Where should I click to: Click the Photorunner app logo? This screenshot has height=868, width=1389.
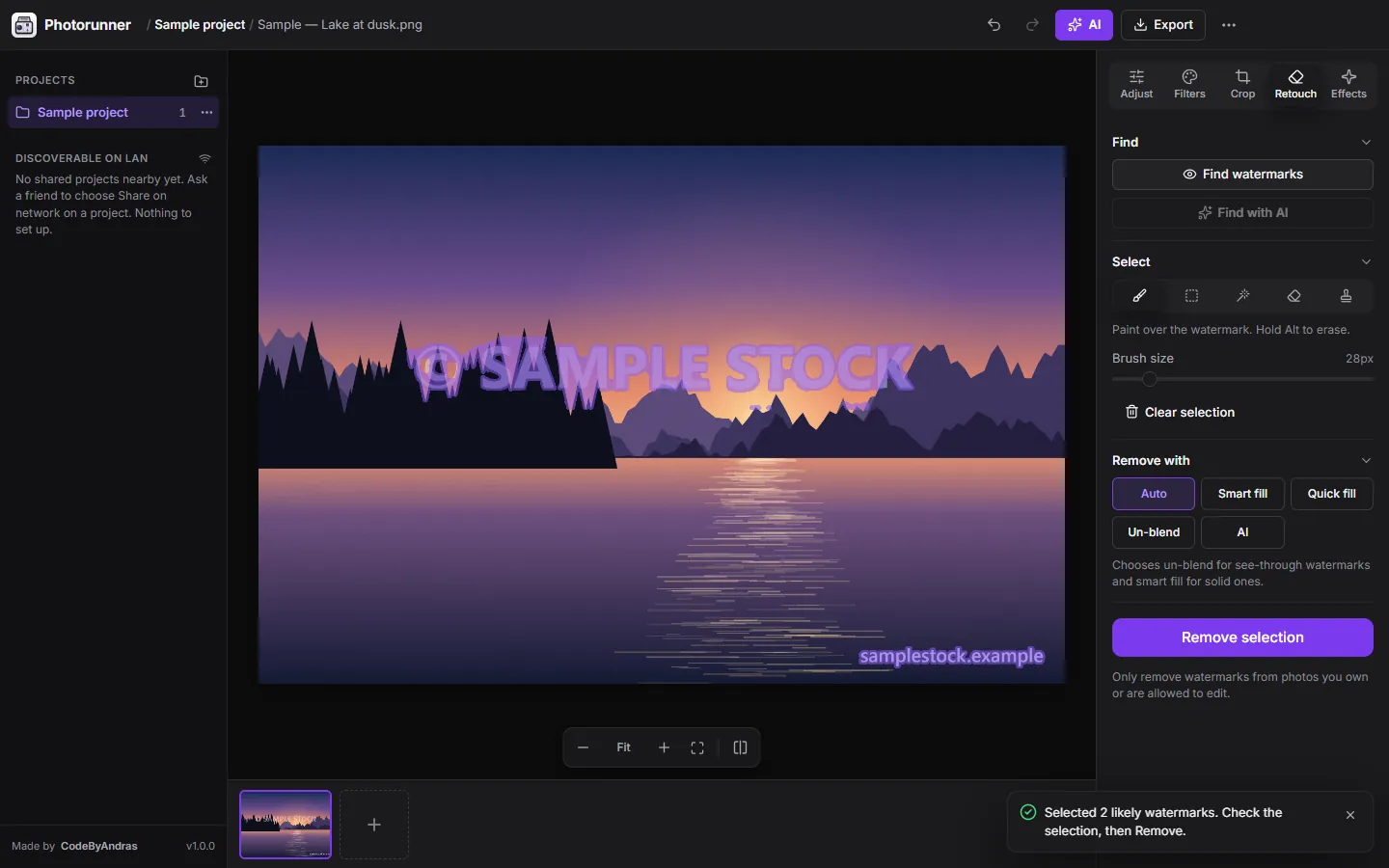tap(24, 25)
